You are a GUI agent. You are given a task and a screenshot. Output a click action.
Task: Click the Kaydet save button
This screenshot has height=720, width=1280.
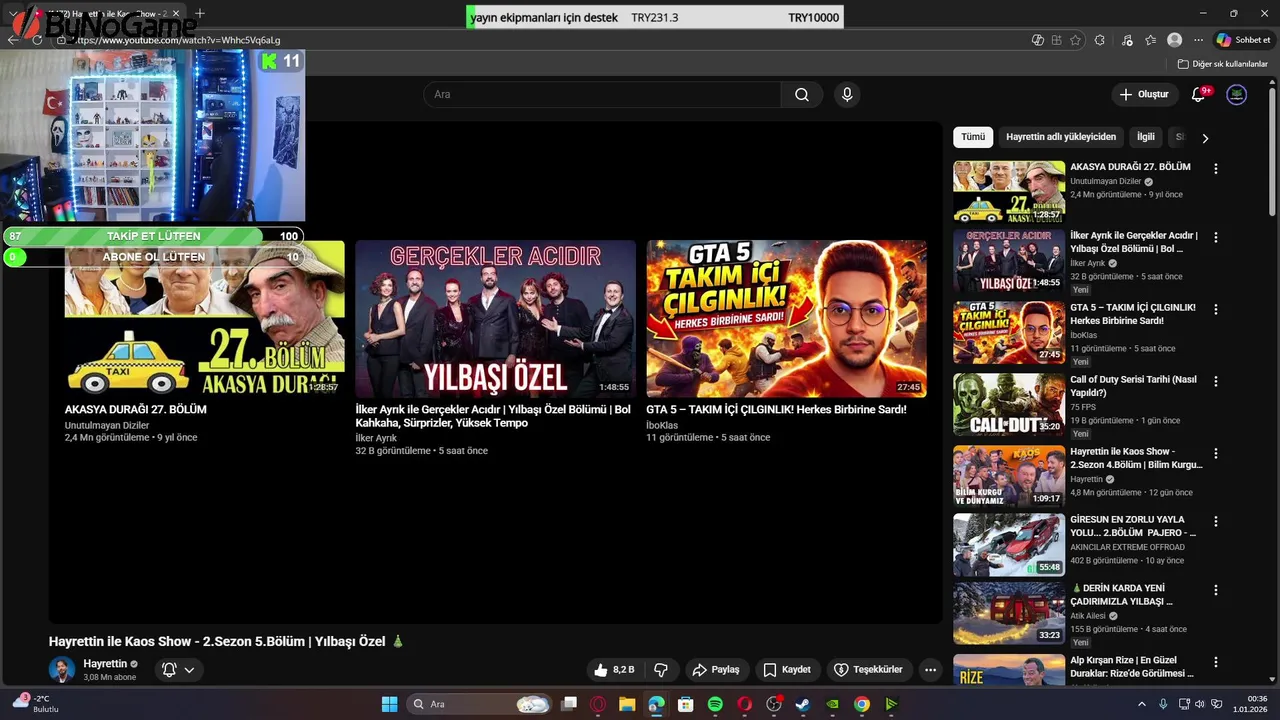787,670
